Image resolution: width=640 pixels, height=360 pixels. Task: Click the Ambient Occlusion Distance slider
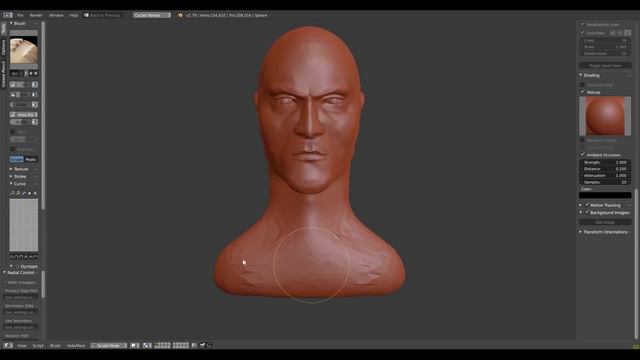[x=605, y=169]
